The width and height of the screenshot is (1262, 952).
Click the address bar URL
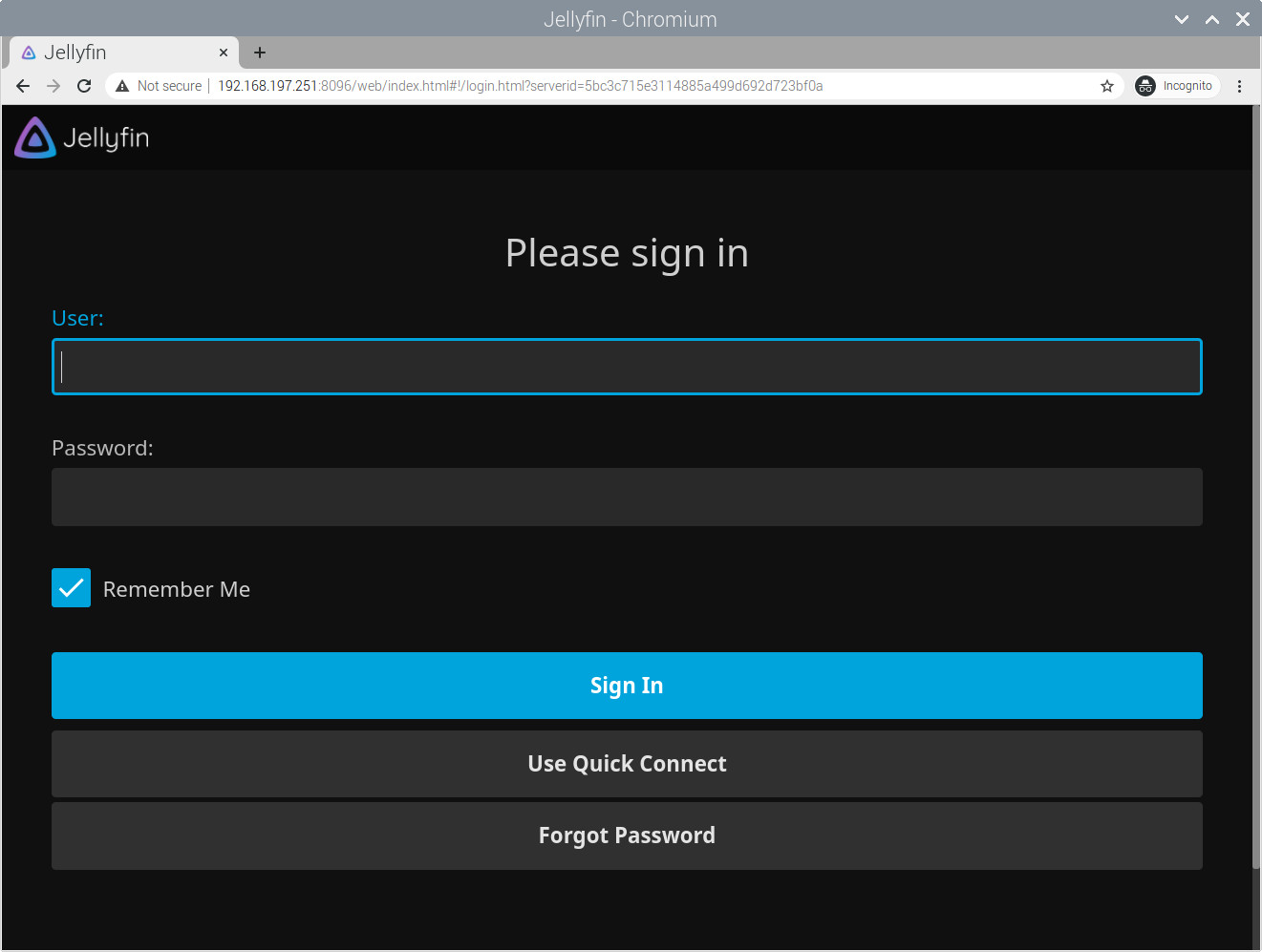click(x=521, y=86)
